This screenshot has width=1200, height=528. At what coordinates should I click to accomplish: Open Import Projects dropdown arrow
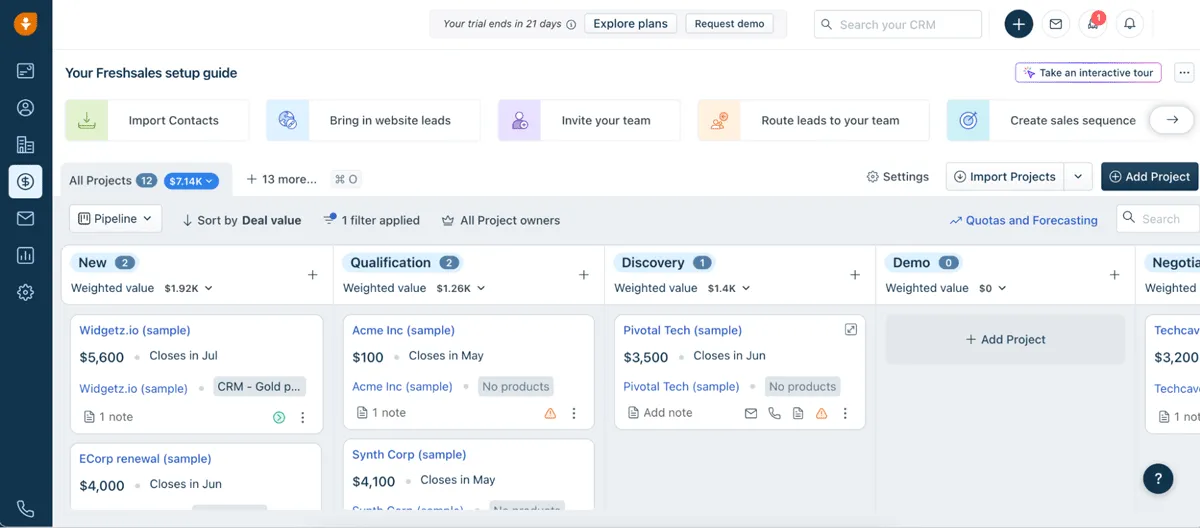(x=1078, y=176)
